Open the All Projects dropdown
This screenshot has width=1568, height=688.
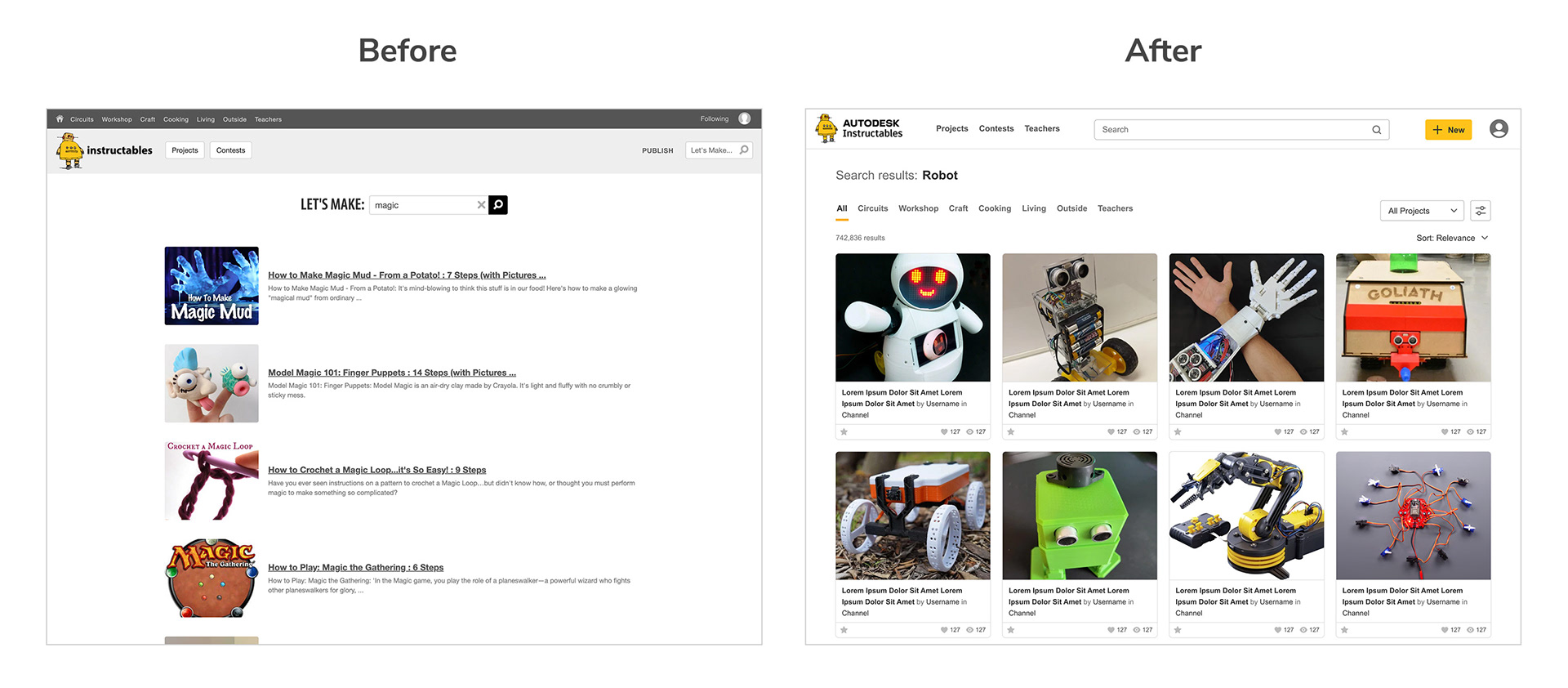point(1422,211)
